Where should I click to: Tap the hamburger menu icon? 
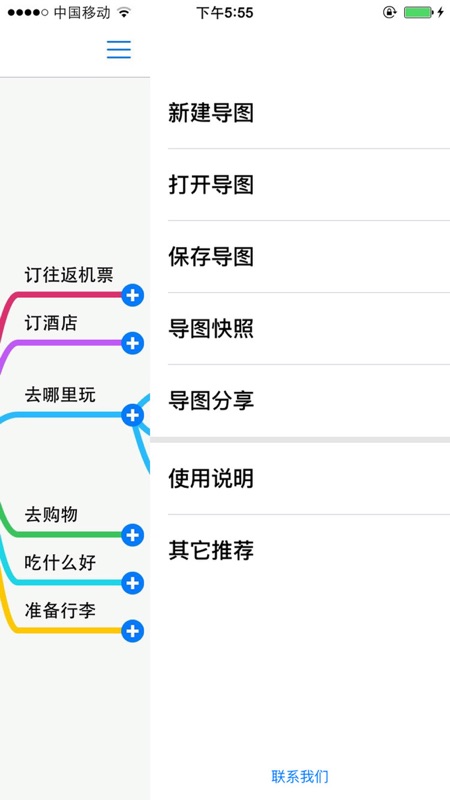pos(119,49)
